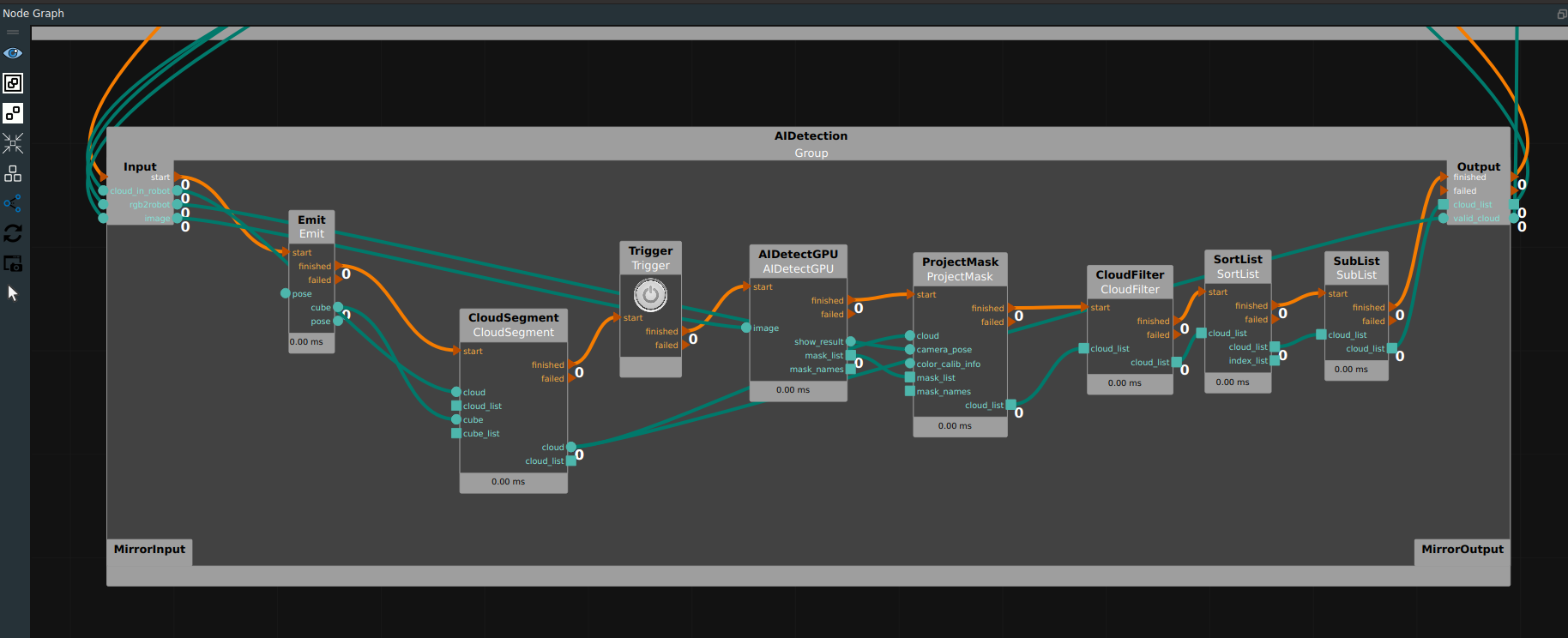The height and width of the screenshot is (638, 1568).
Task: Select the SortList node header
Action: pyautogui.click(x=1238, y=267)
